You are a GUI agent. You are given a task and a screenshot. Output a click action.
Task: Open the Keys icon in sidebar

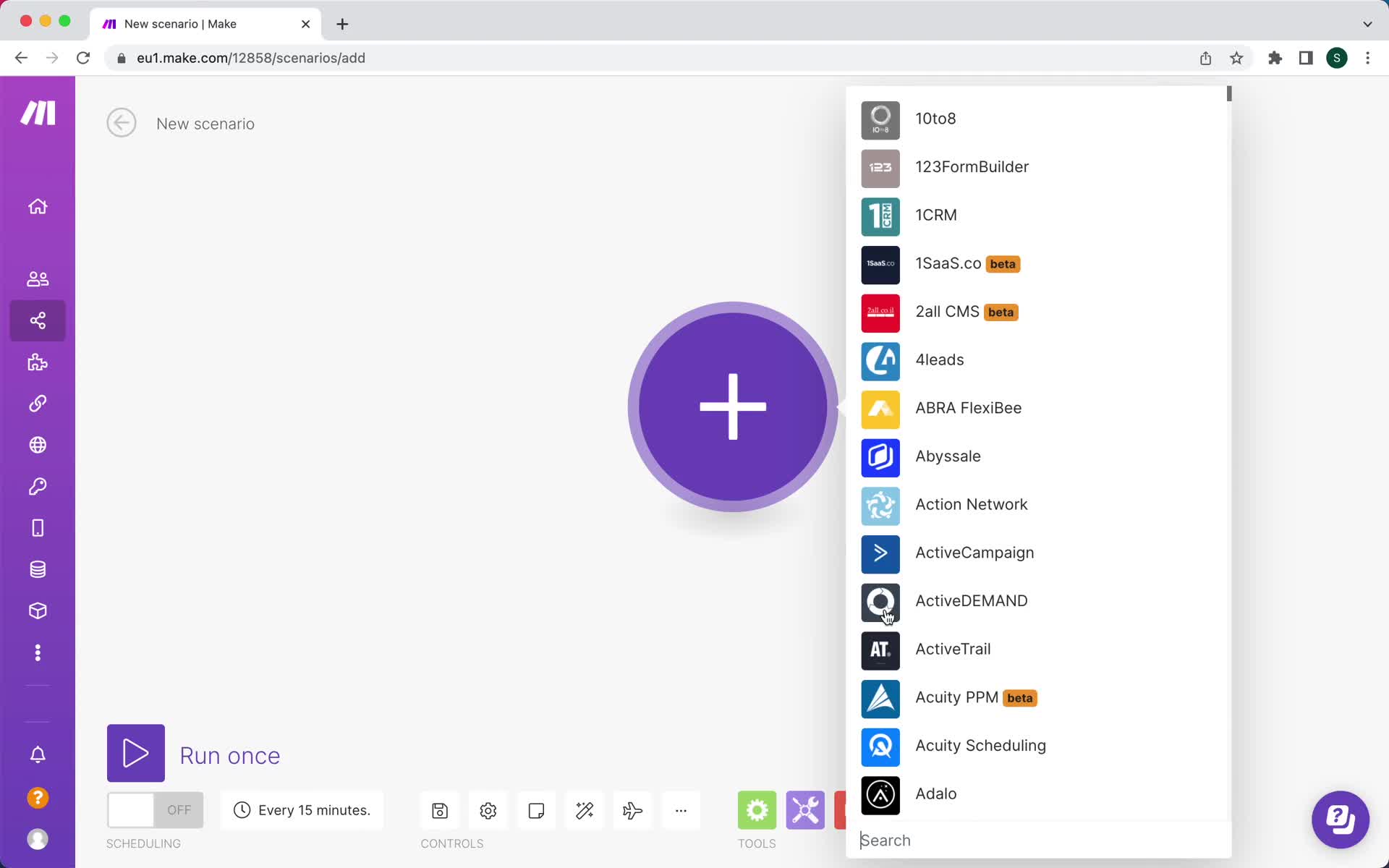38,487
